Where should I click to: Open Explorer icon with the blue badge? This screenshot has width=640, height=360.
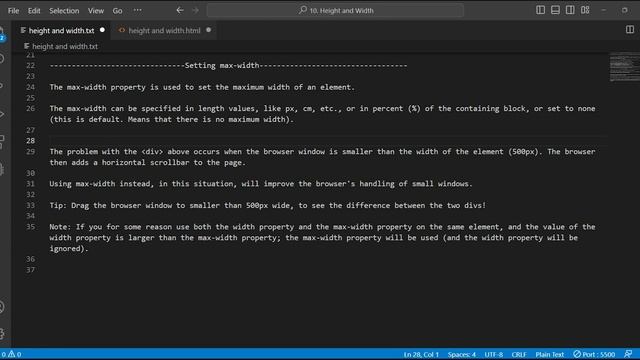(x=2, y=34)
